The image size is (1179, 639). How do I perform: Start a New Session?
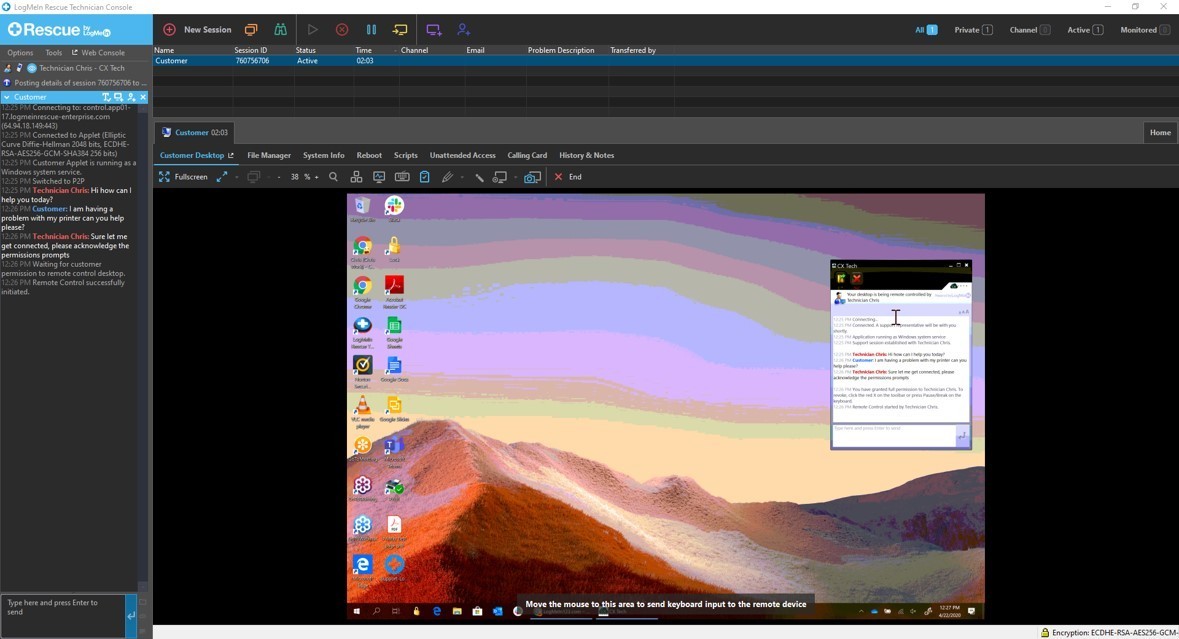(197, 30)
